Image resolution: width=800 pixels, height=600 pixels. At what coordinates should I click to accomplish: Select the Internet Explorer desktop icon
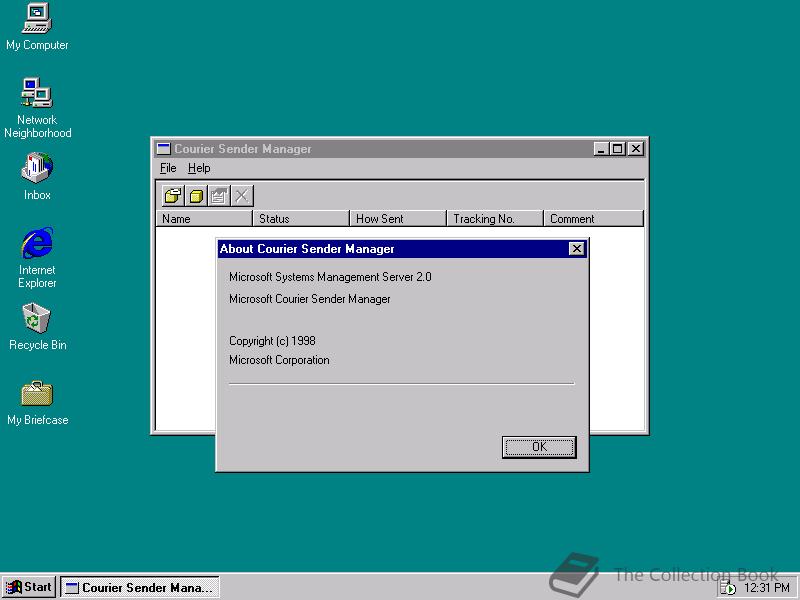point(37,258)
